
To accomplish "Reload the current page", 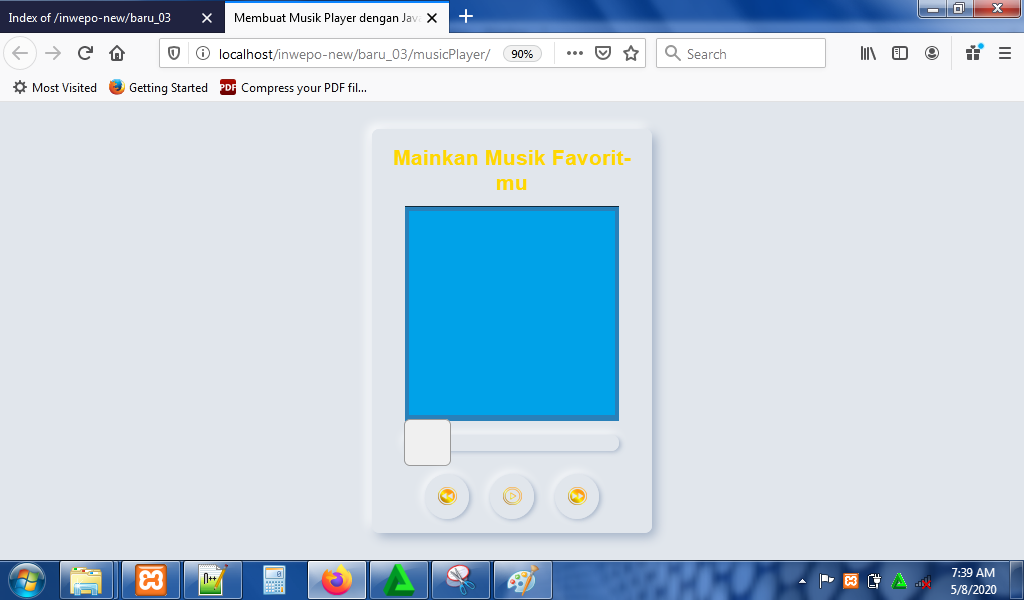I will pos(85,54).
